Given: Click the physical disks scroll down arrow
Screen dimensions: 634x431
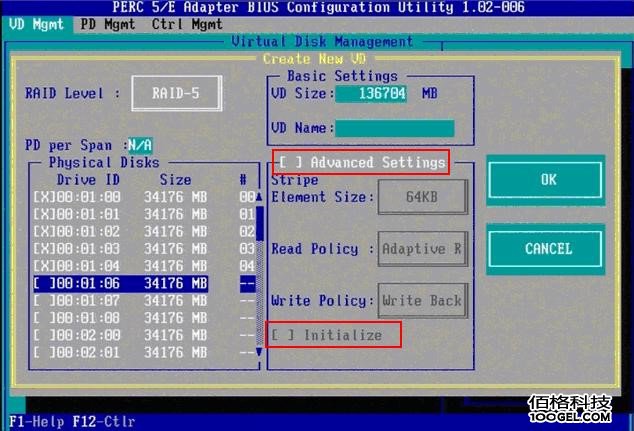Looking at the screenshot, I should (x=259, y=353).
